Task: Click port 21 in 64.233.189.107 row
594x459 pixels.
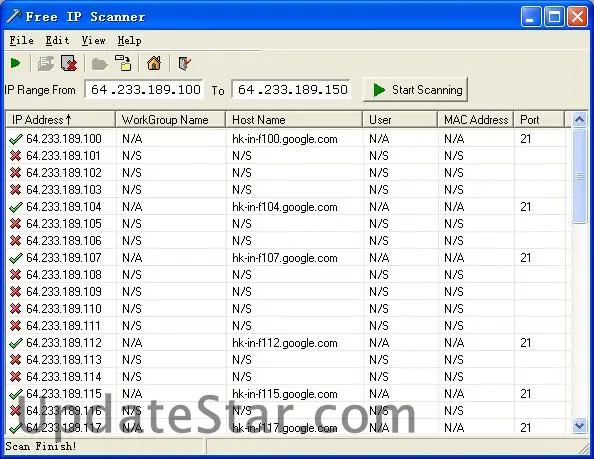Action: click(525, 258)
